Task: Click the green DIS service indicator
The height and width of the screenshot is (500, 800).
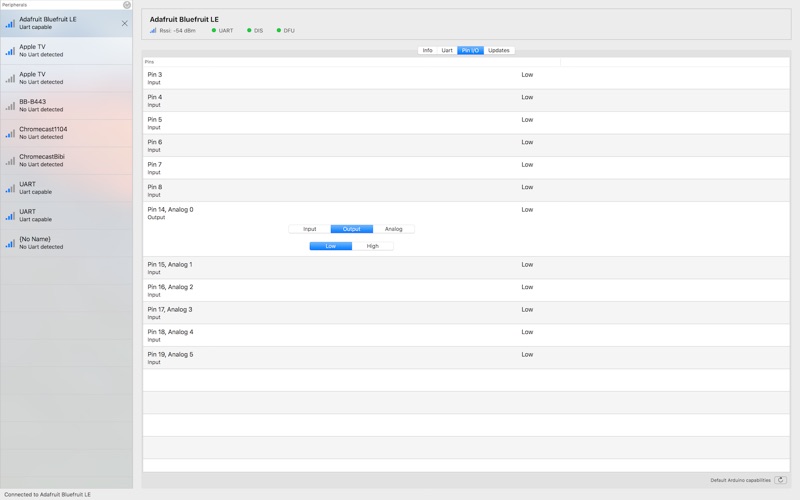Action: 249,31
